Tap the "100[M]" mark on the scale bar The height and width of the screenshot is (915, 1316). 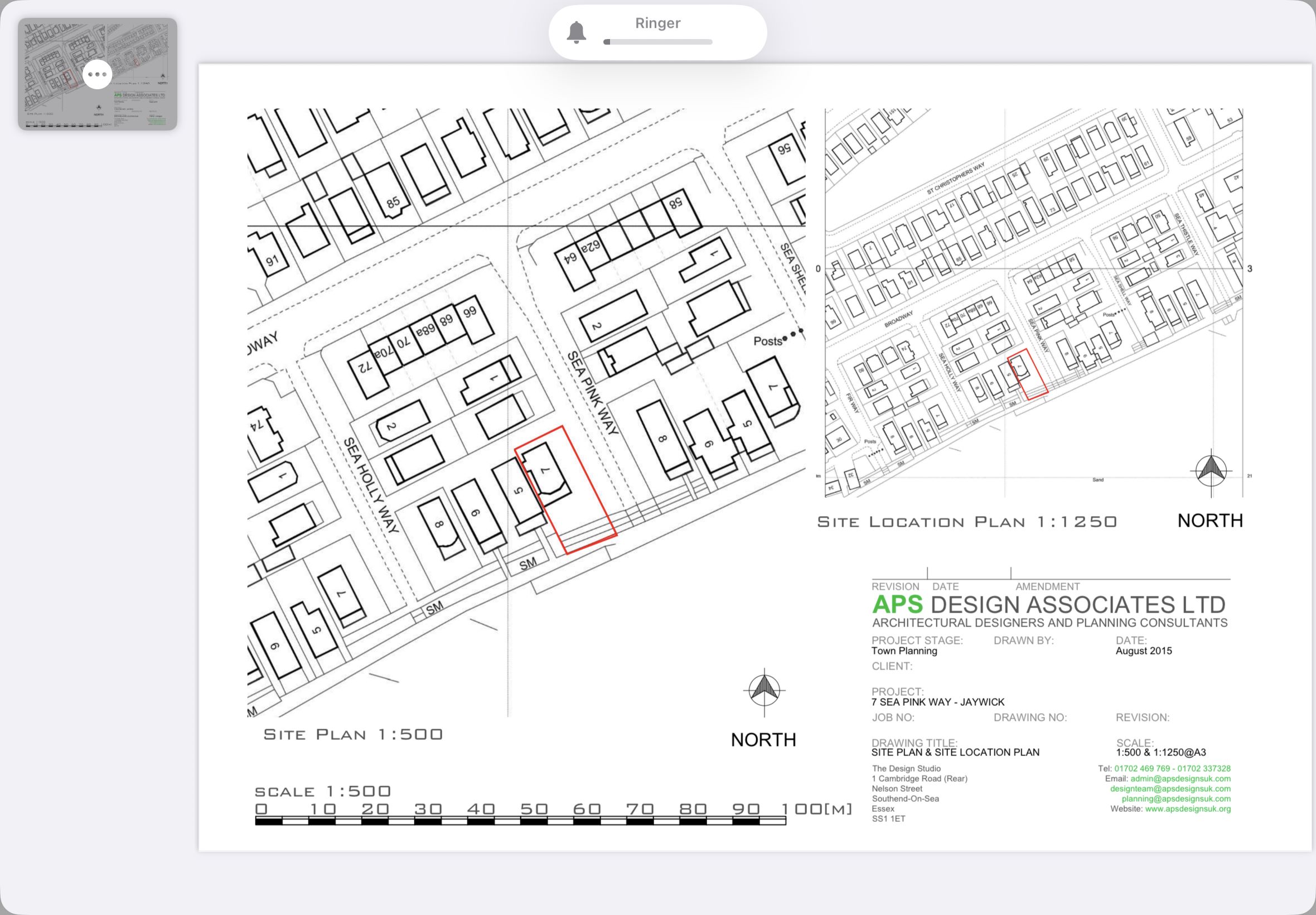(x=816, y=809)
